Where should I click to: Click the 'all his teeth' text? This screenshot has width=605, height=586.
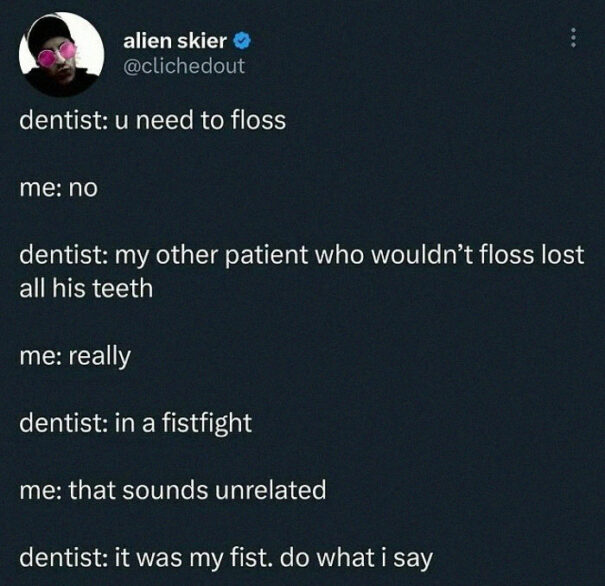click(x=86, y=288)
